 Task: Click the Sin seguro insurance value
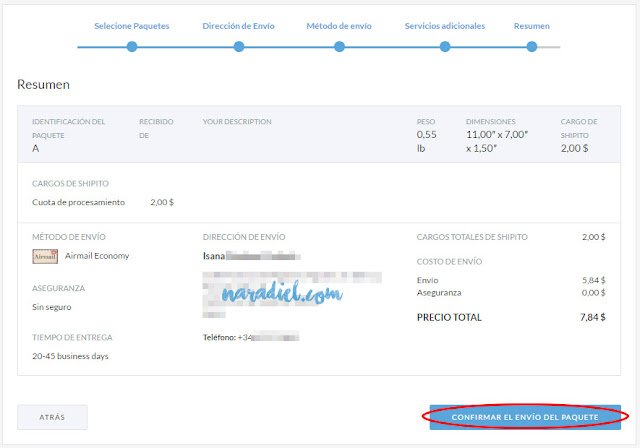click(x=51, y=307)
